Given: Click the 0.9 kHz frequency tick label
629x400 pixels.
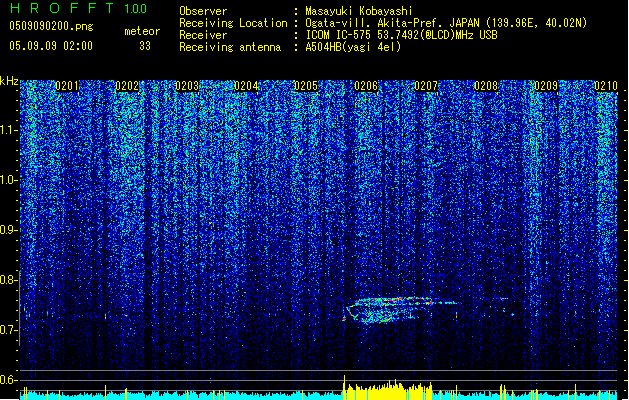Looking at the screenshot, I should 8,230.
